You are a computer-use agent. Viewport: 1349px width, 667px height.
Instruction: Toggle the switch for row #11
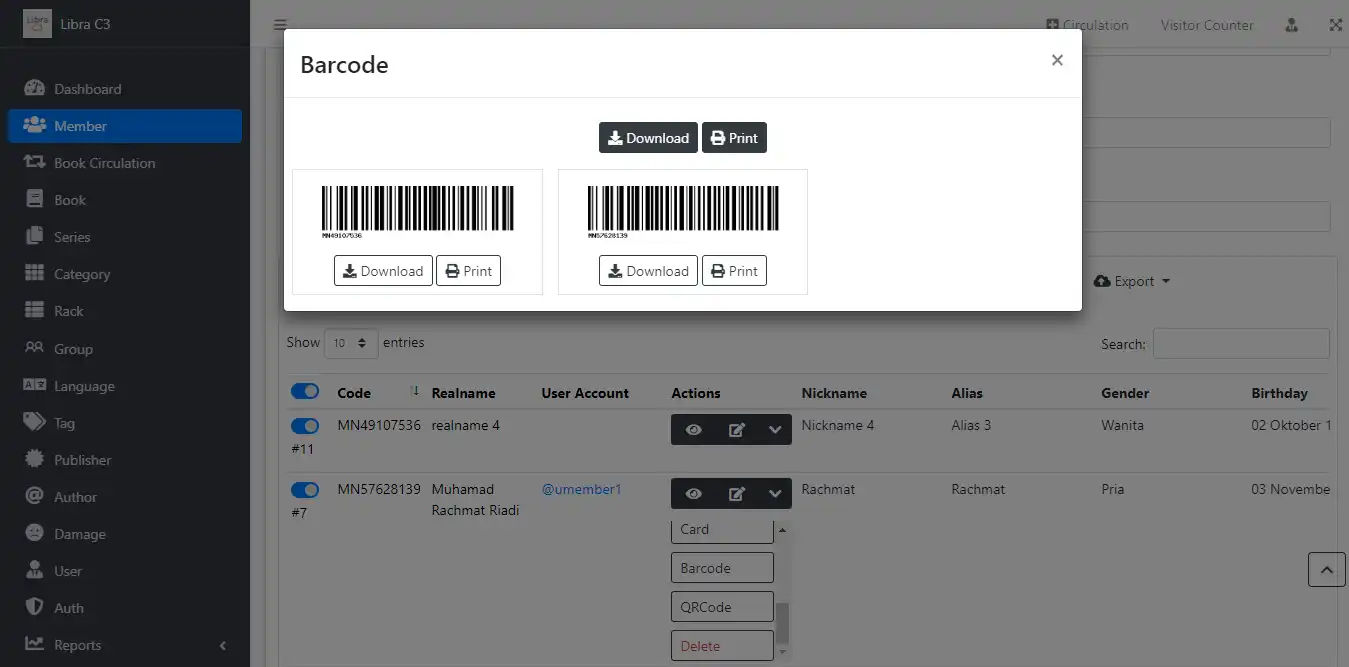[x=305, y=426]
